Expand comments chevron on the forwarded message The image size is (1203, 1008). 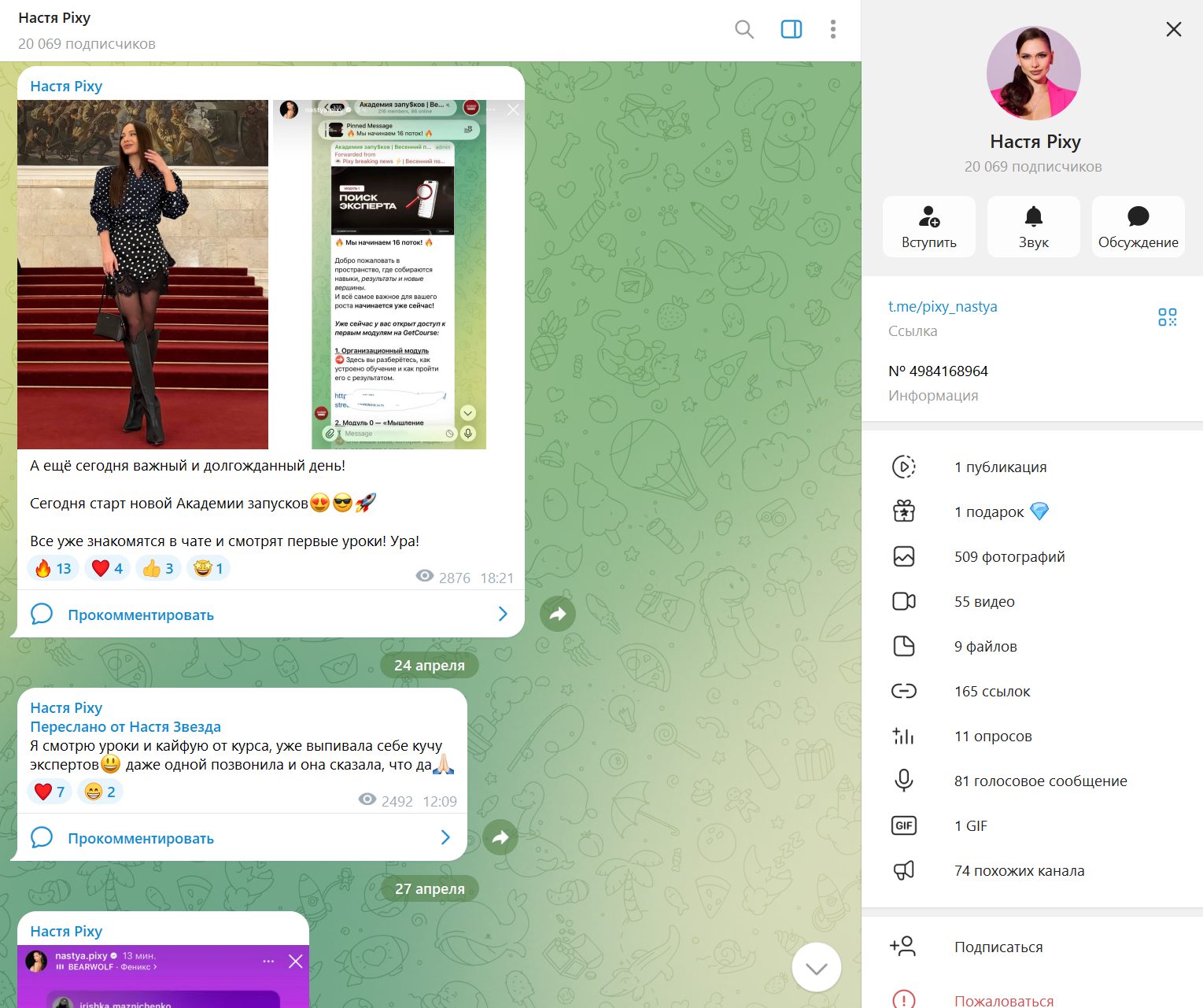(x=445, y=837)
